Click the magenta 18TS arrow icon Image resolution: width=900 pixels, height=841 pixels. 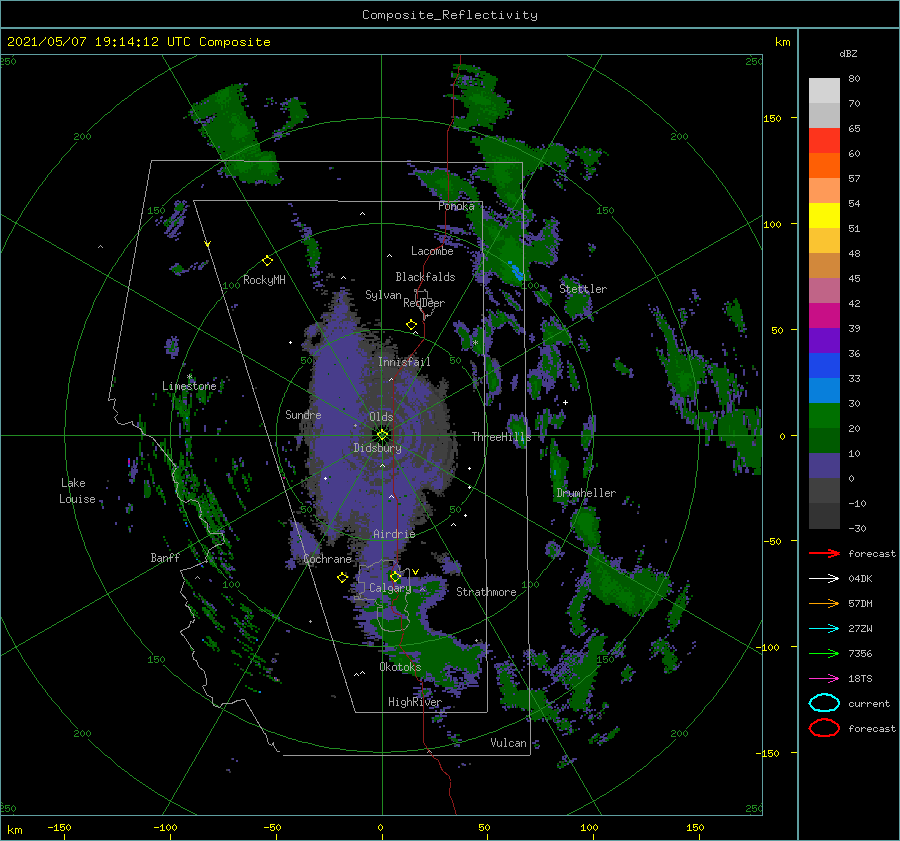824,679
